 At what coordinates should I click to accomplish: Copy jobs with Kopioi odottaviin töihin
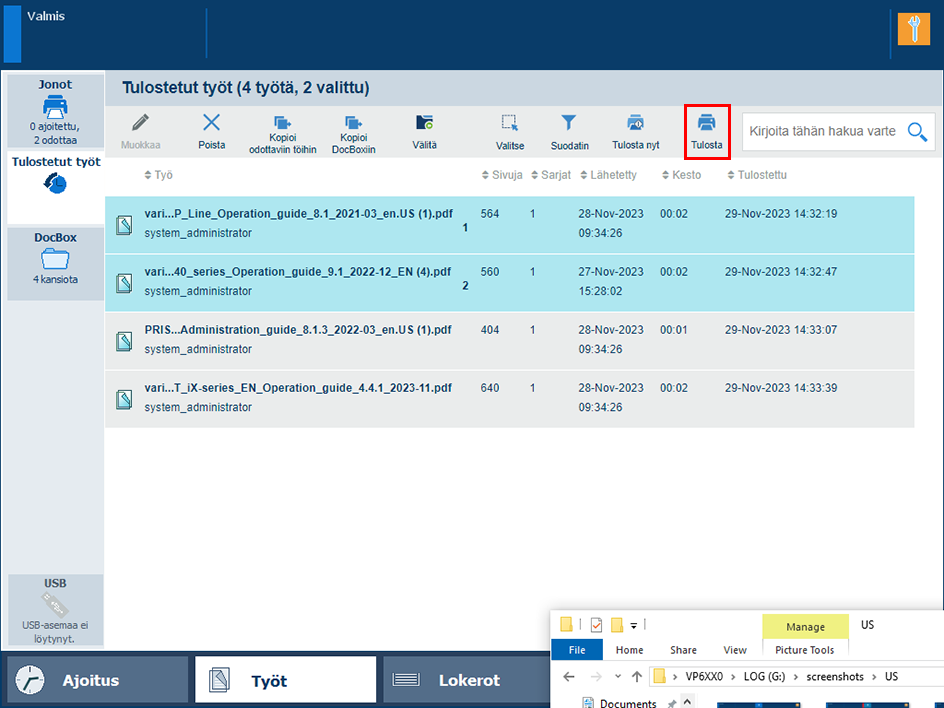coord(282,134)
